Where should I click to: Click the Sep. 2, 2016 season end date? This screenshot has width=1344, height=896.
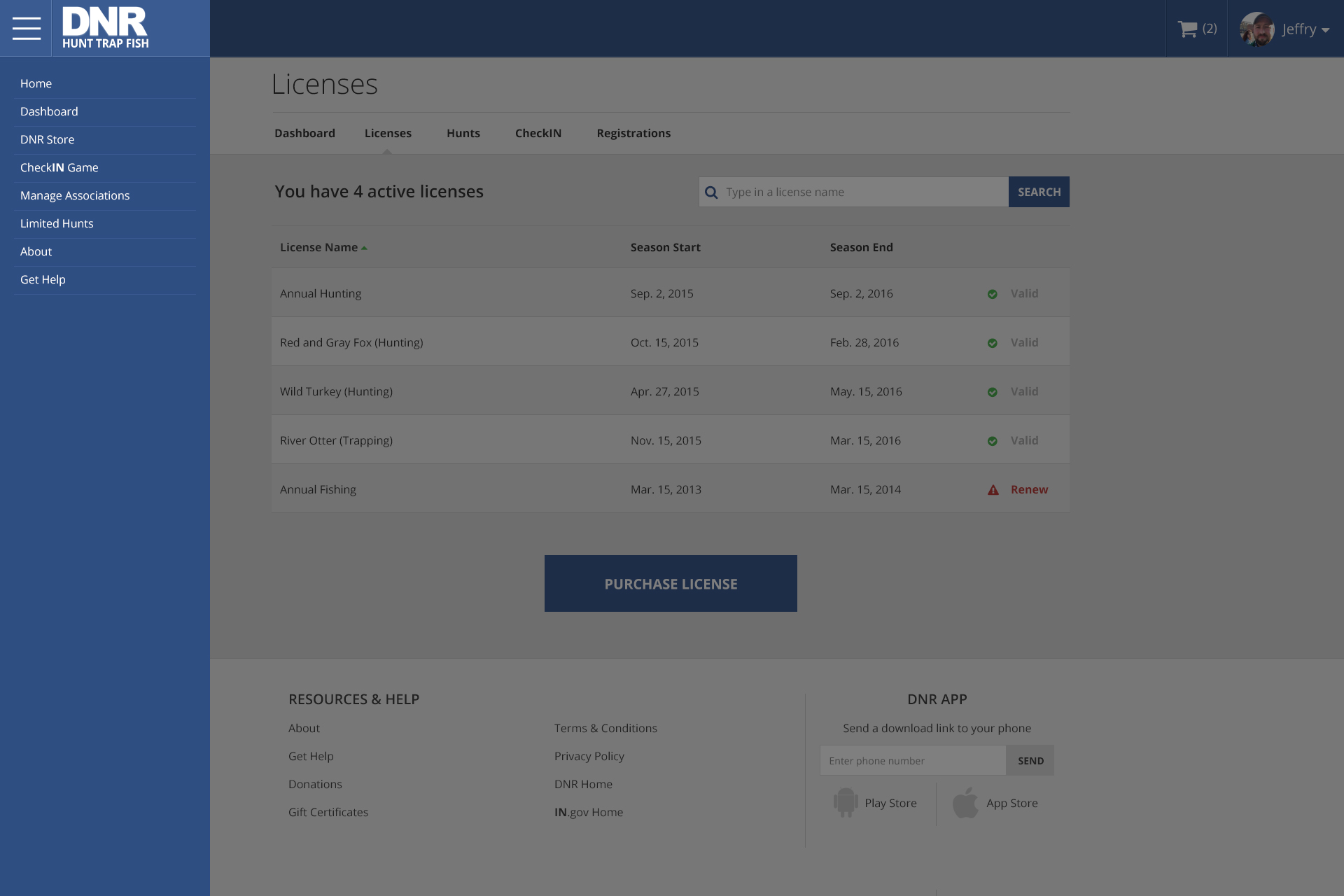point(861,293)
